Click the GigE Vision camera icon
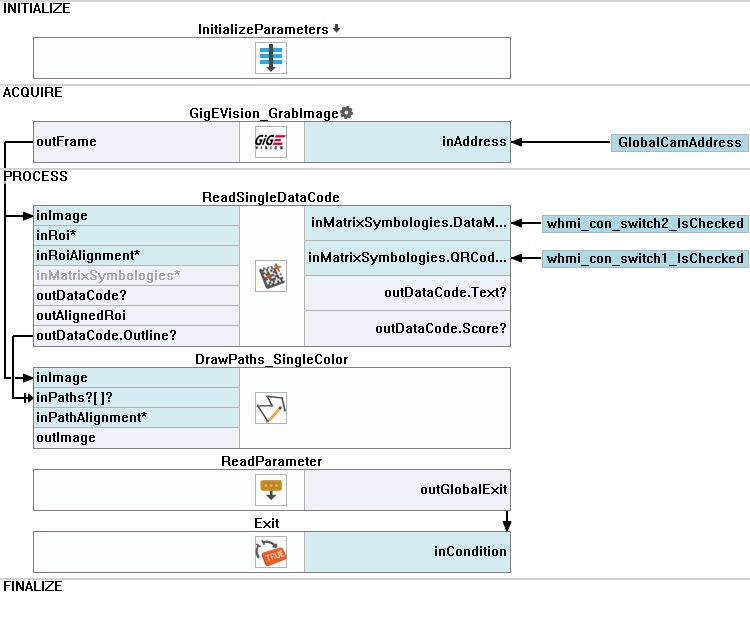 (271, 142)
